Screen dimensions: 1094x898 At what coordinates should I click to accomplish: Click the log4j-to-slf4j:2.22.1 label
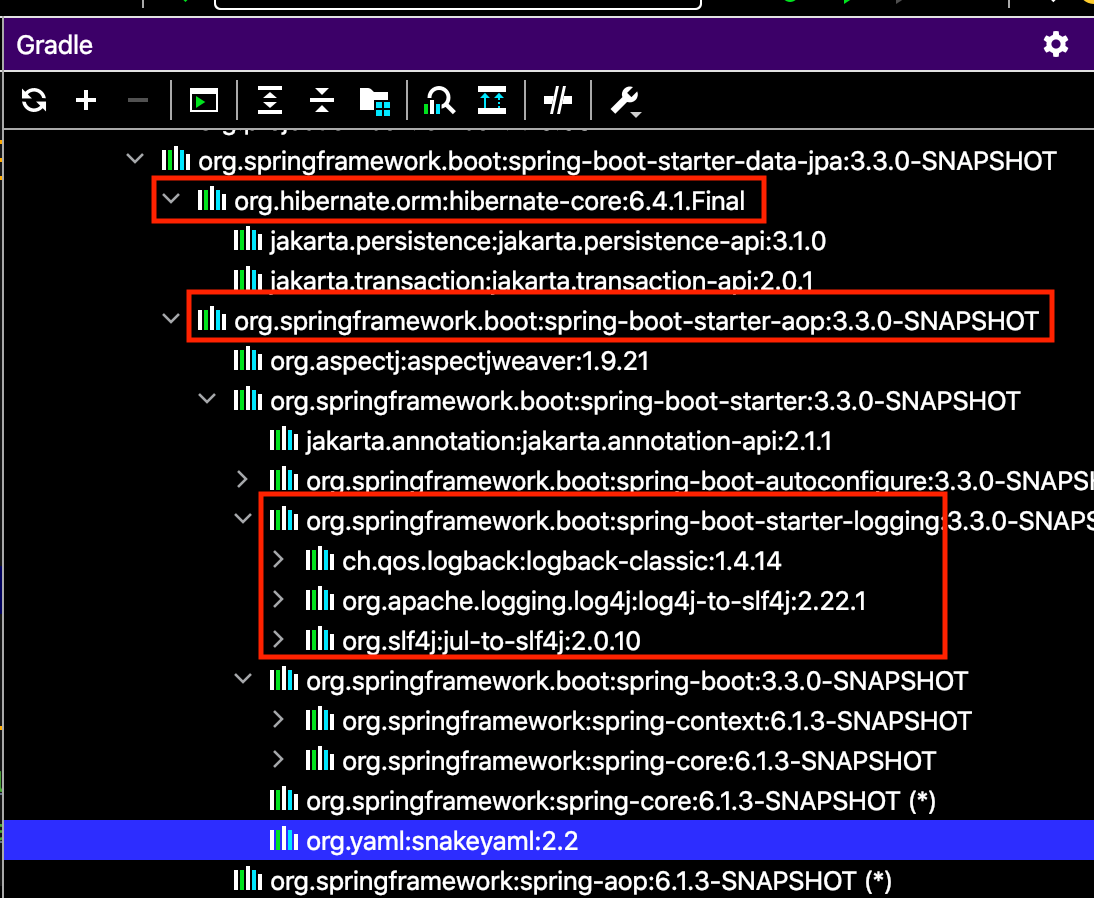click(x=604, y=601)
